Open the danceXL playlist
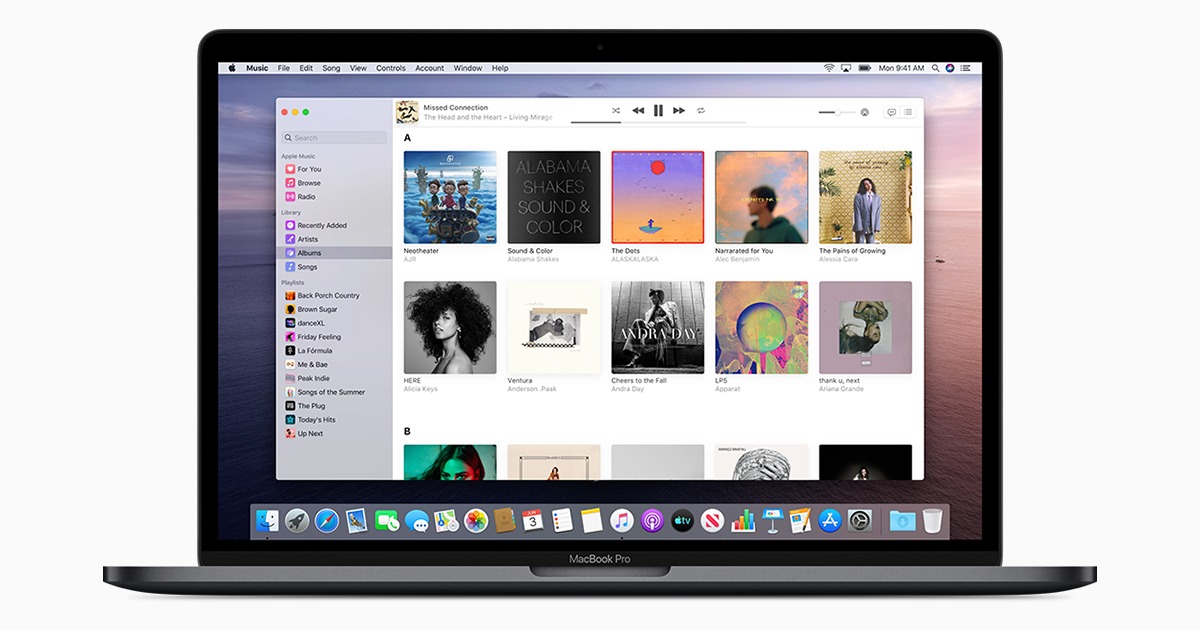 coord(334,323)
